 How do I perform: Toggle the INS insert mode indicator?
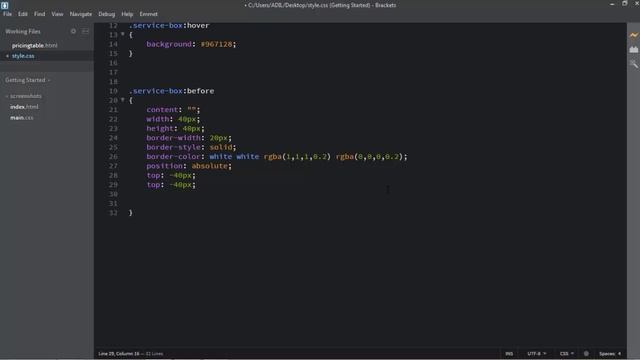(x=509, y=353)
